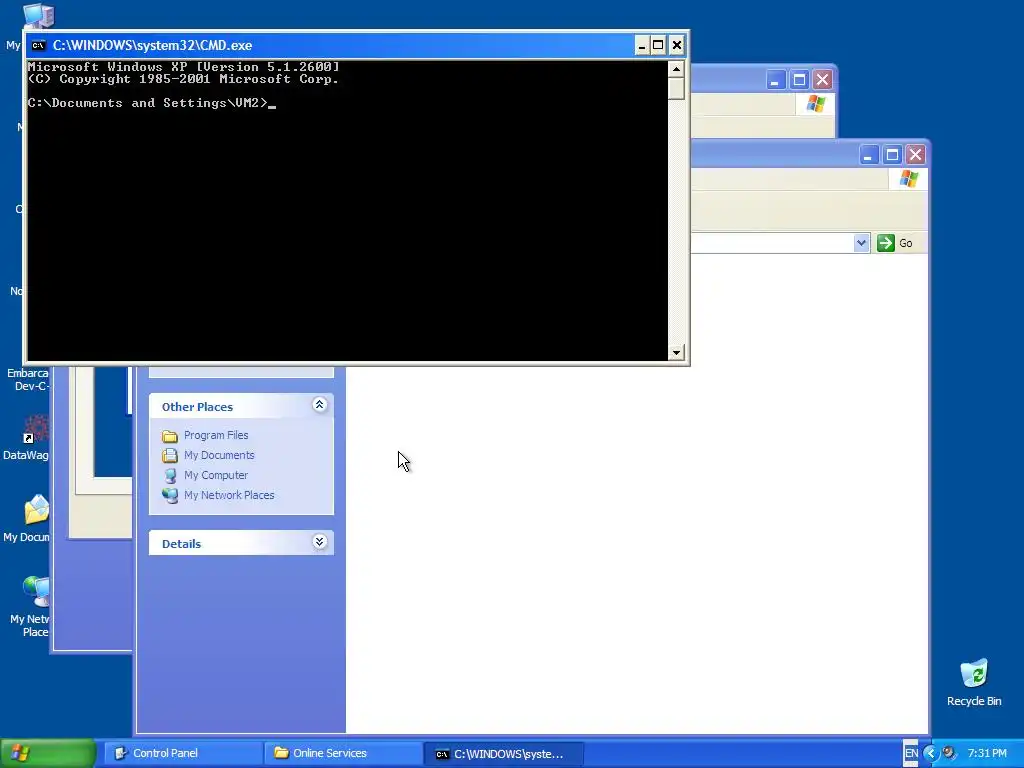Open the Start menu
The width and height of the screenshot is (1024, 768).
pos(48,753)
